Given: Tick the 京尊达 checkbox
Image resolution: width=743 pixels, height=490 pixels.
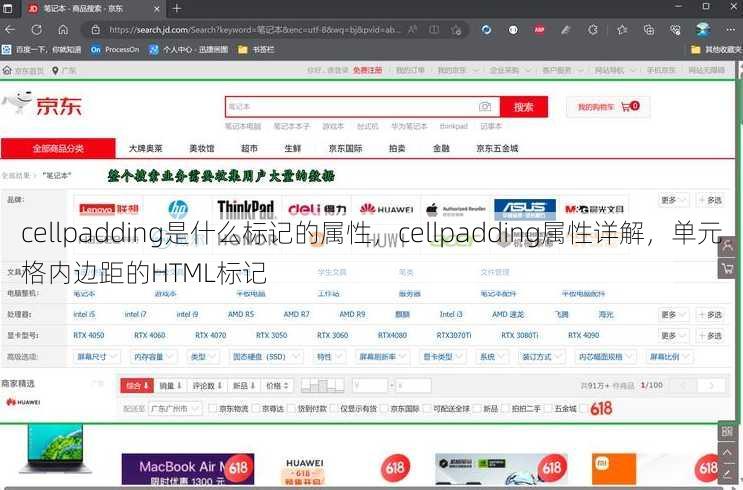Looking at the screenshot, I should coord(256,408).
